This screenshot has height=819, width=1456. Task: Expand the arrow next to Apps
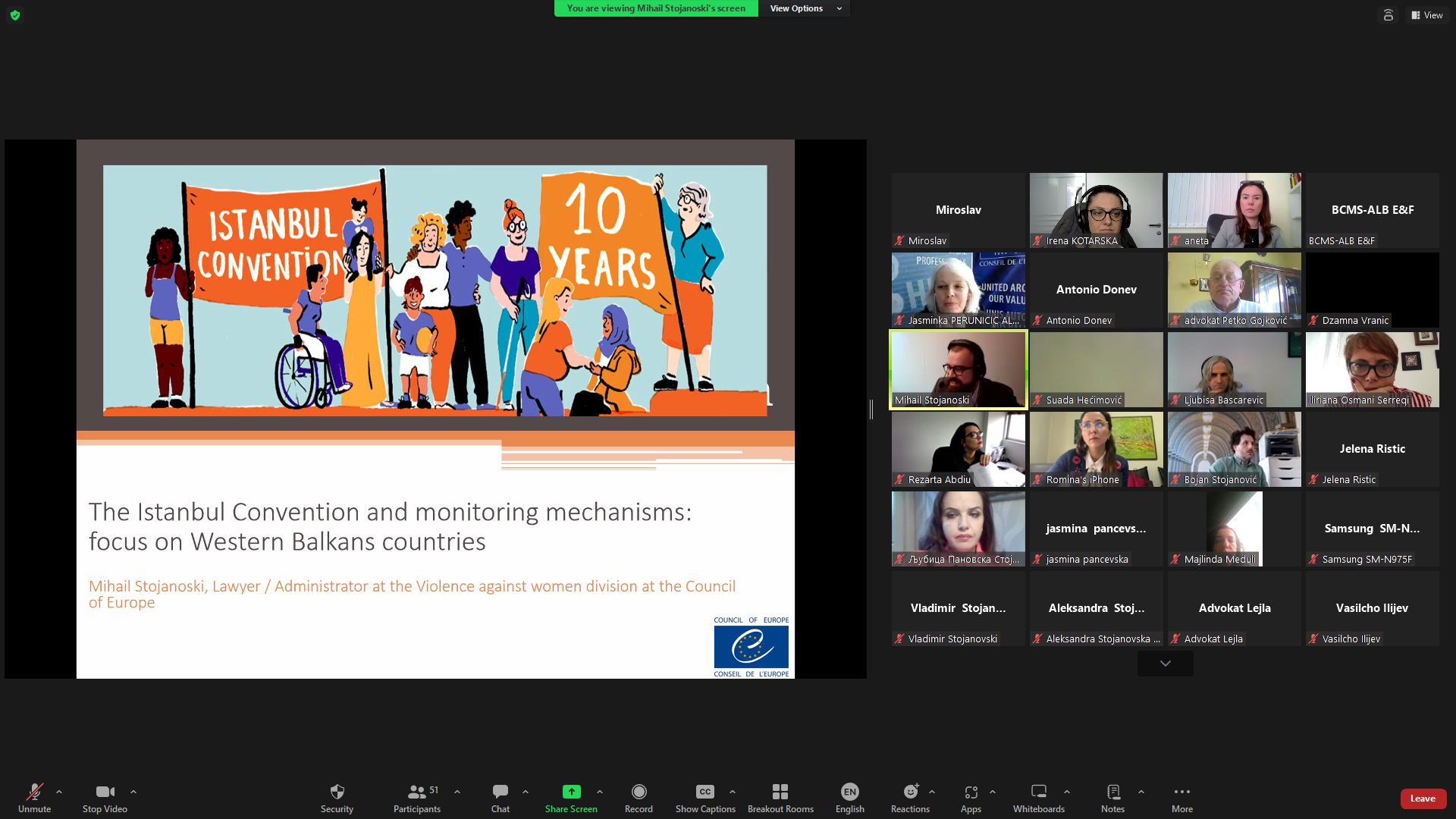[x=993, y=792]
